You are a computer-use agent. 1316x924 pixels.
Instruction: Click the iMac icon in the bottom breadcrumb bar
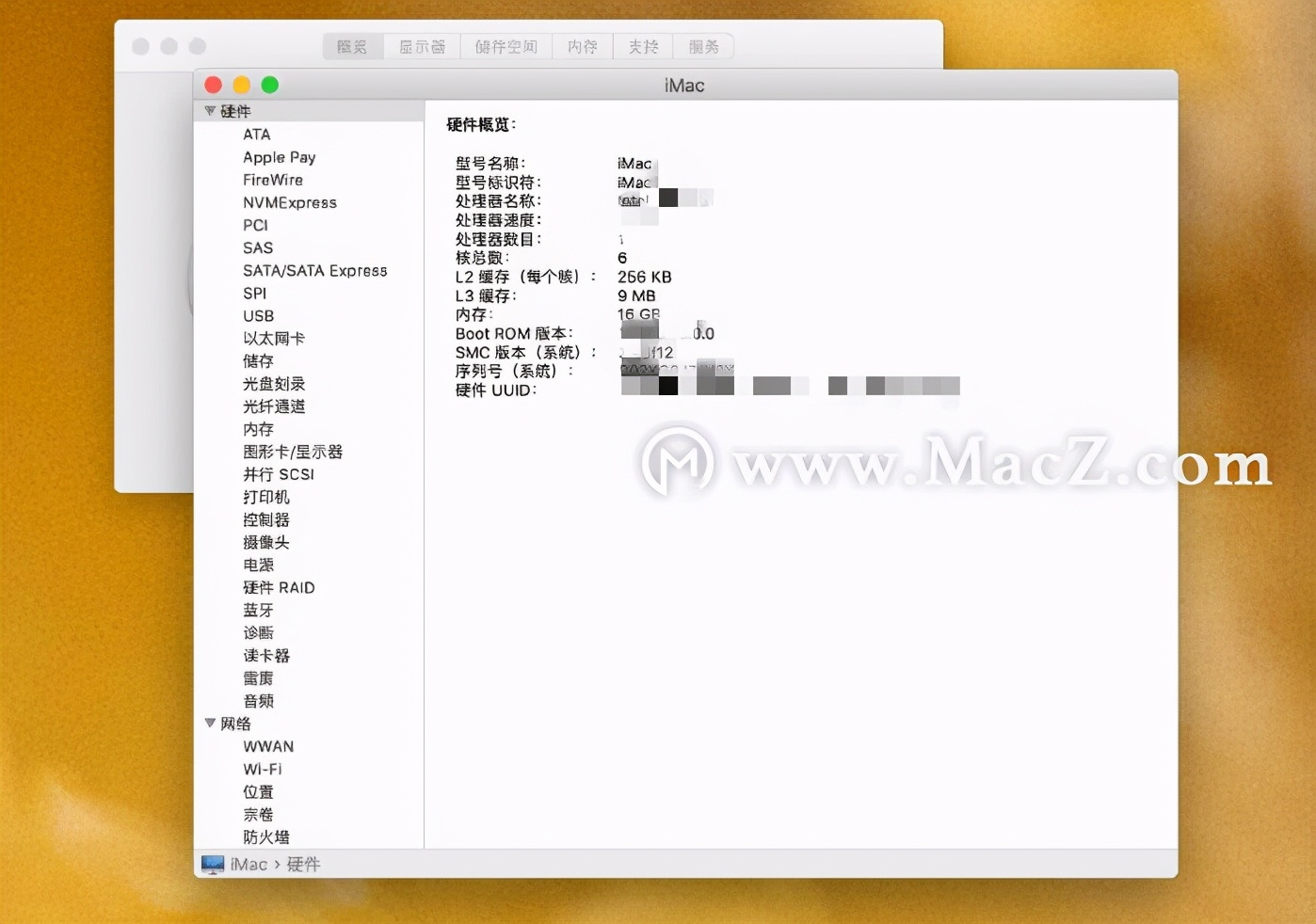(x=213, y=865)
